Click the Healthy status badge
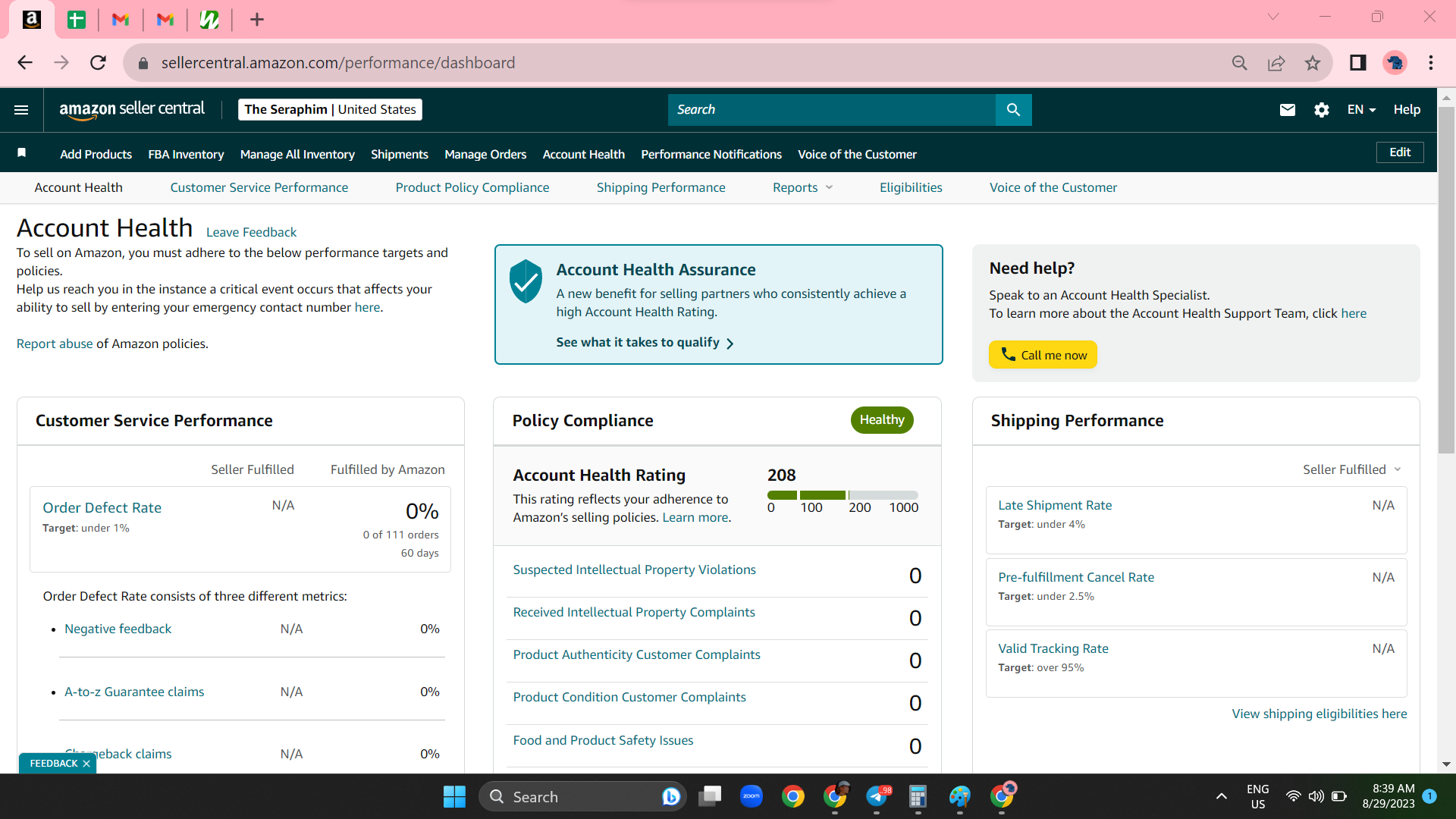The height and width of the screenshot is (819, 1456). 882,420
